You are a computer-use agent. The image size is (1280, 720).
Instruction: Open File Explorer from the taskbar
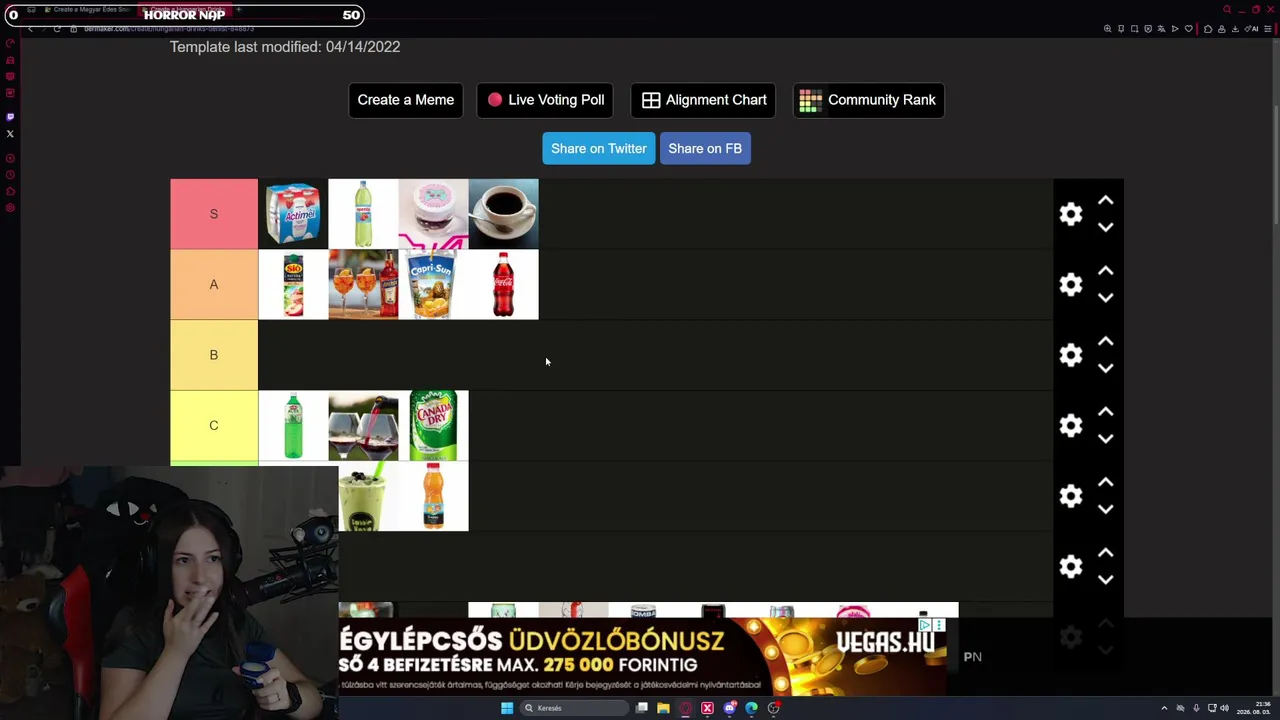point(663,708)
